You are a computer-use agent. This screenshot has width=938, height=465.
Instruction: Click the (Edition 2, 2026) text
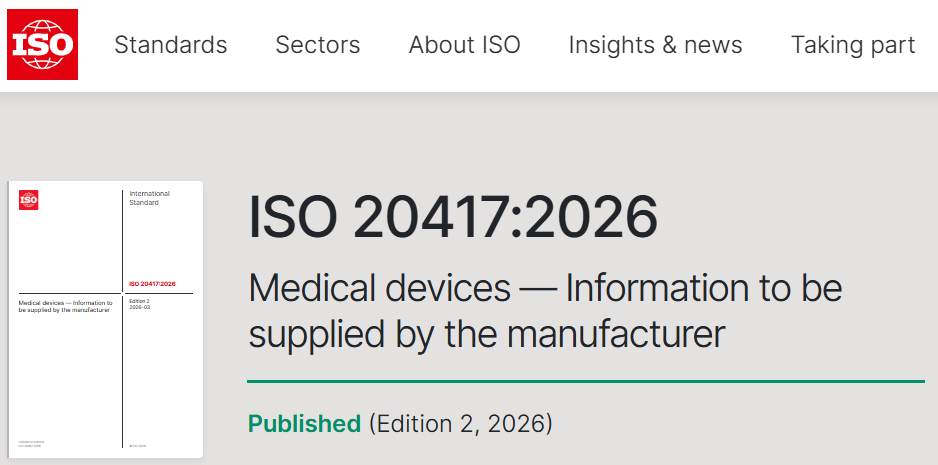pos(460,424)
